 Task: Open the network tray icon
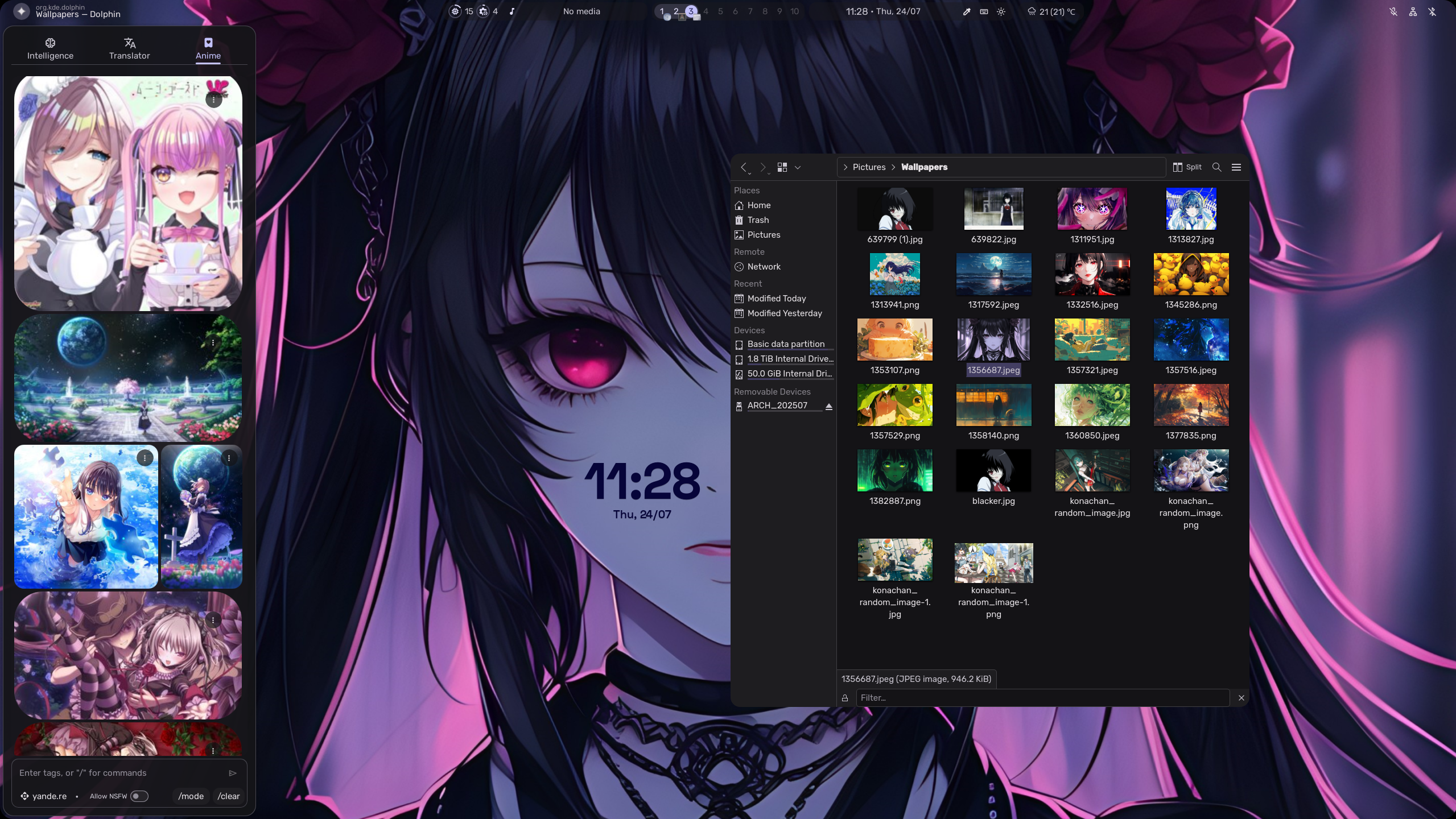point(1413,11)
